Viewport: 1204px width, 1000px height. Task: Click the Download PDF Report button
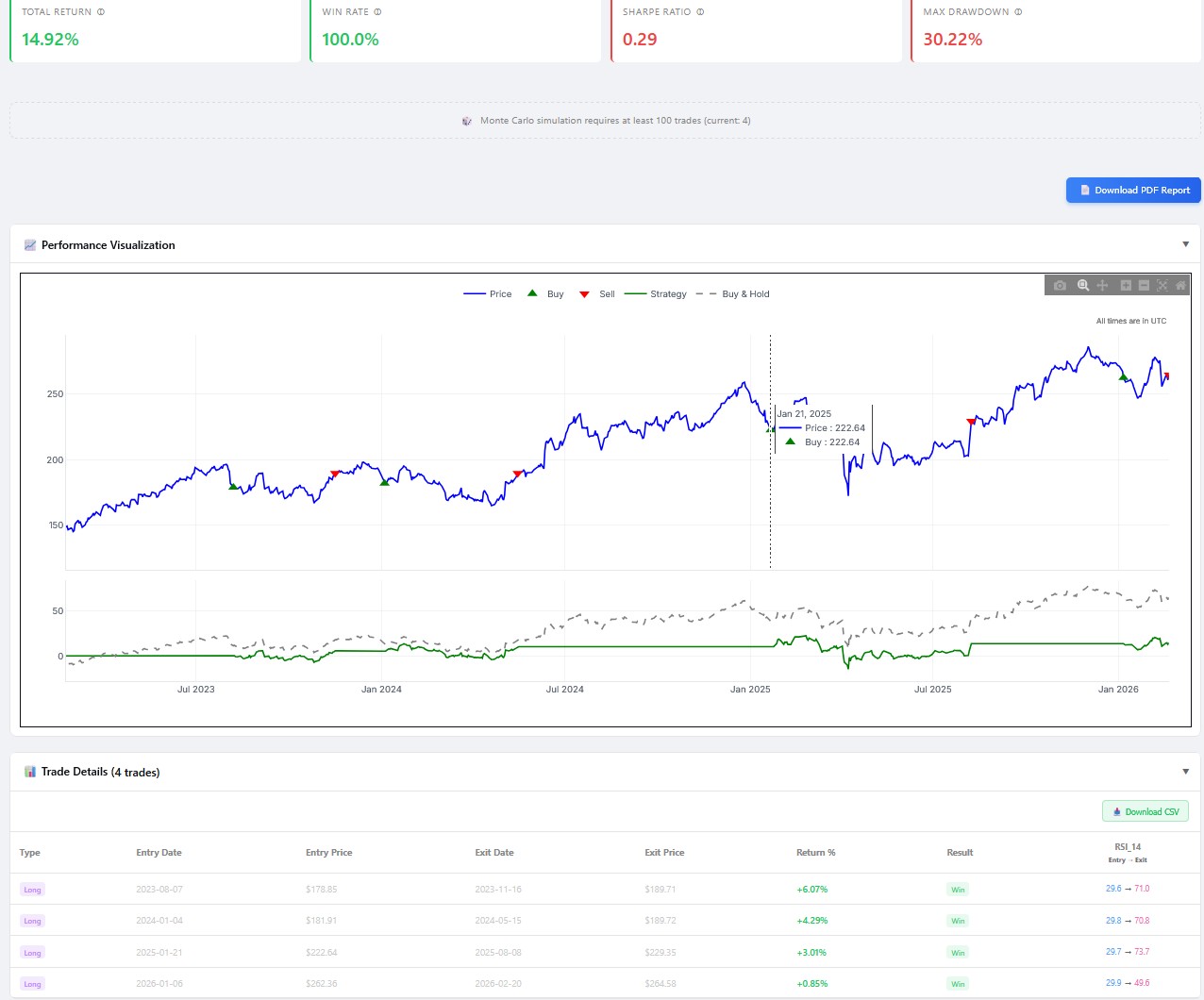pos(1133,190)
